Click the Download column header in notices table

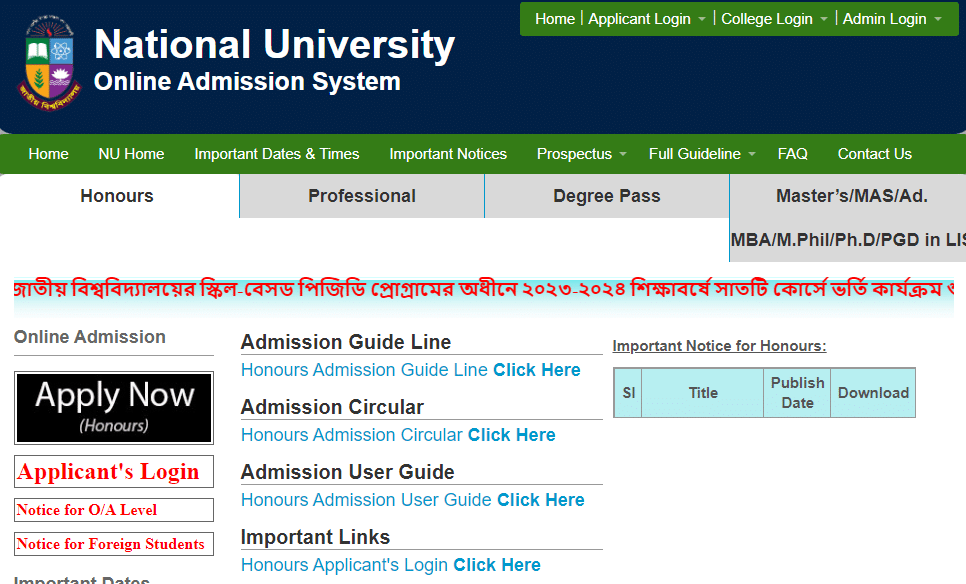871,393
